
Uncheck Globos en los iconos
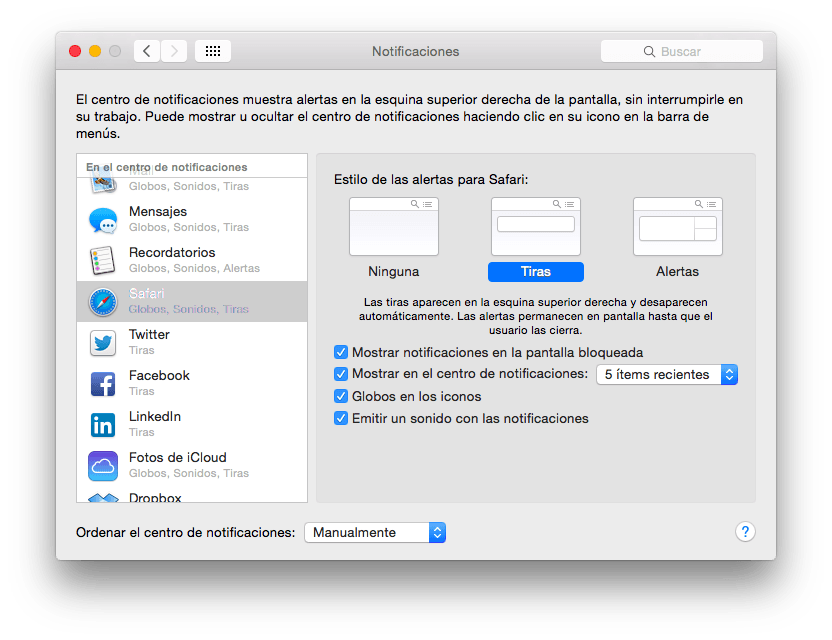click(341, 397)
